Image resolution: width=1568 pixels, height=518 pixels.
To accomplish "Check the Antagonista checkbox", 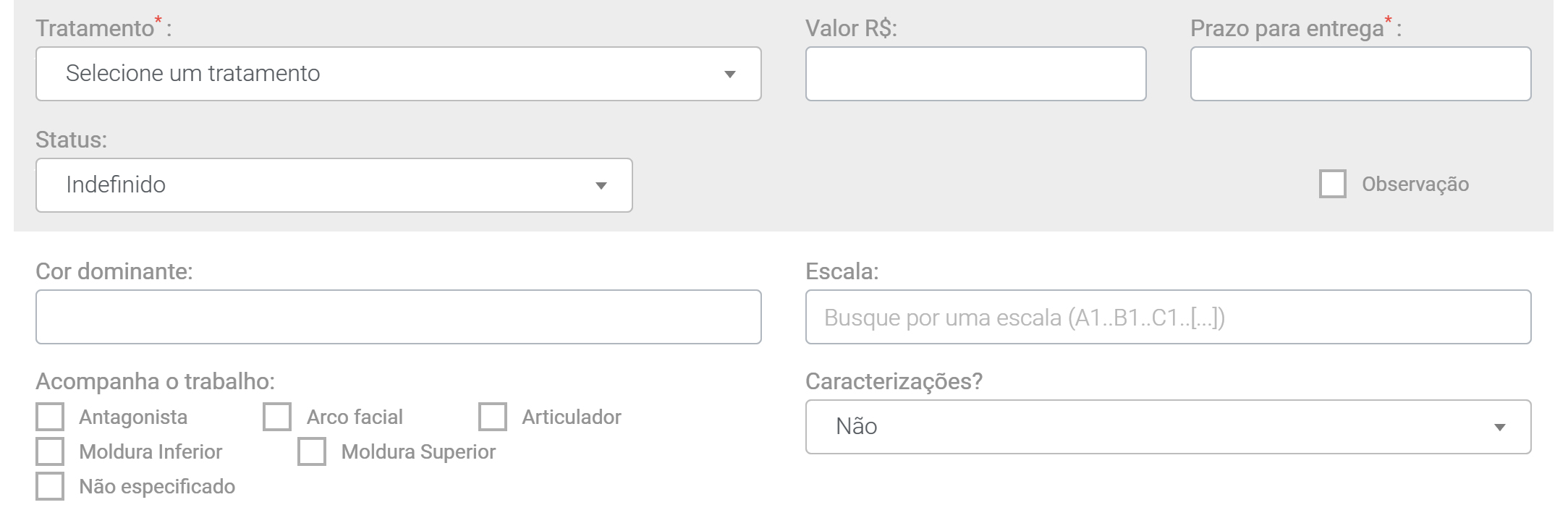I will (x=50, y=417).
